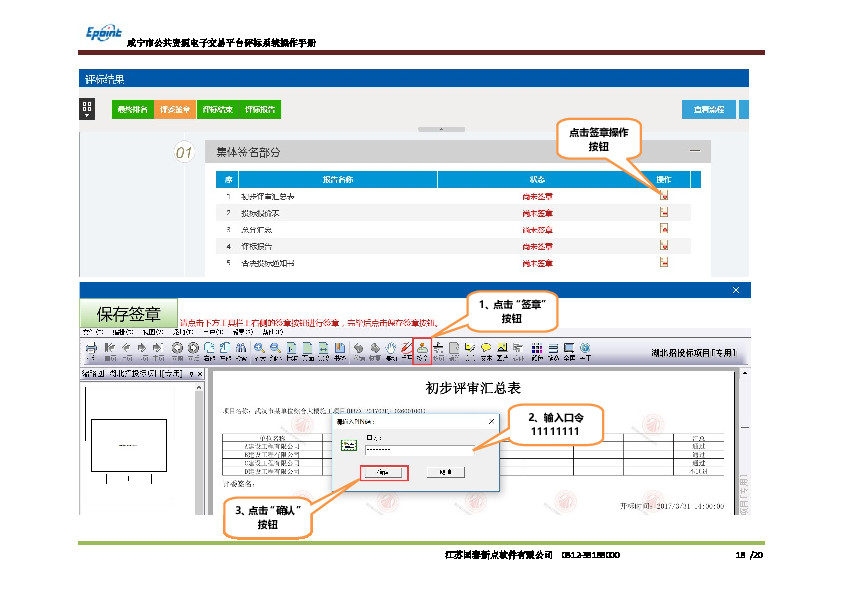The image size is (842, 595).
Task: Click signature icon for fifth report row
Action: click(x=663, y=264)
